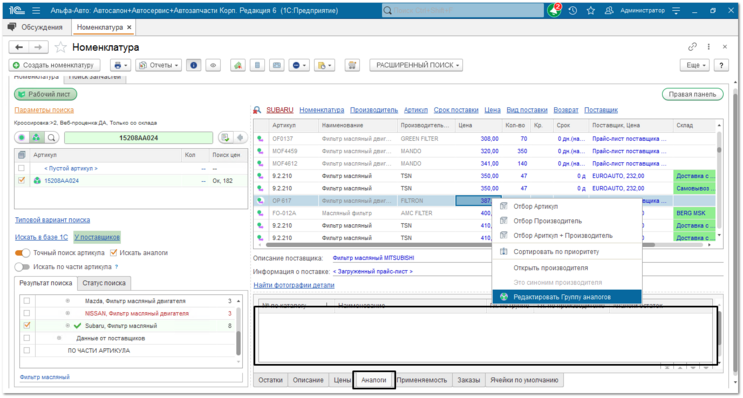Open the blue circle minus dropdown in toolbar
The image size is (743, 398).
299,65
